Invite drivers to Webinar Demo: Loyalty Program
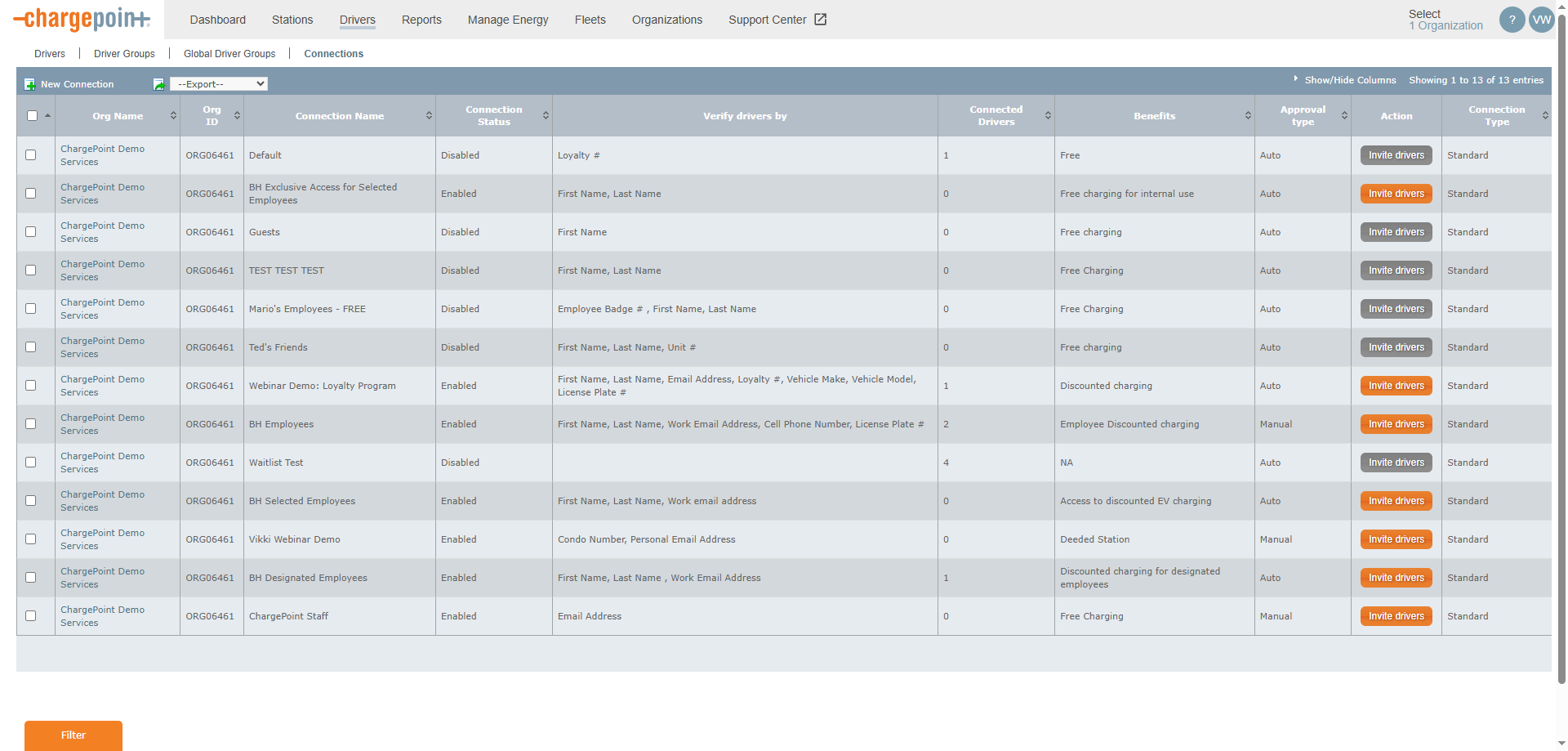 coord(1396,386)
